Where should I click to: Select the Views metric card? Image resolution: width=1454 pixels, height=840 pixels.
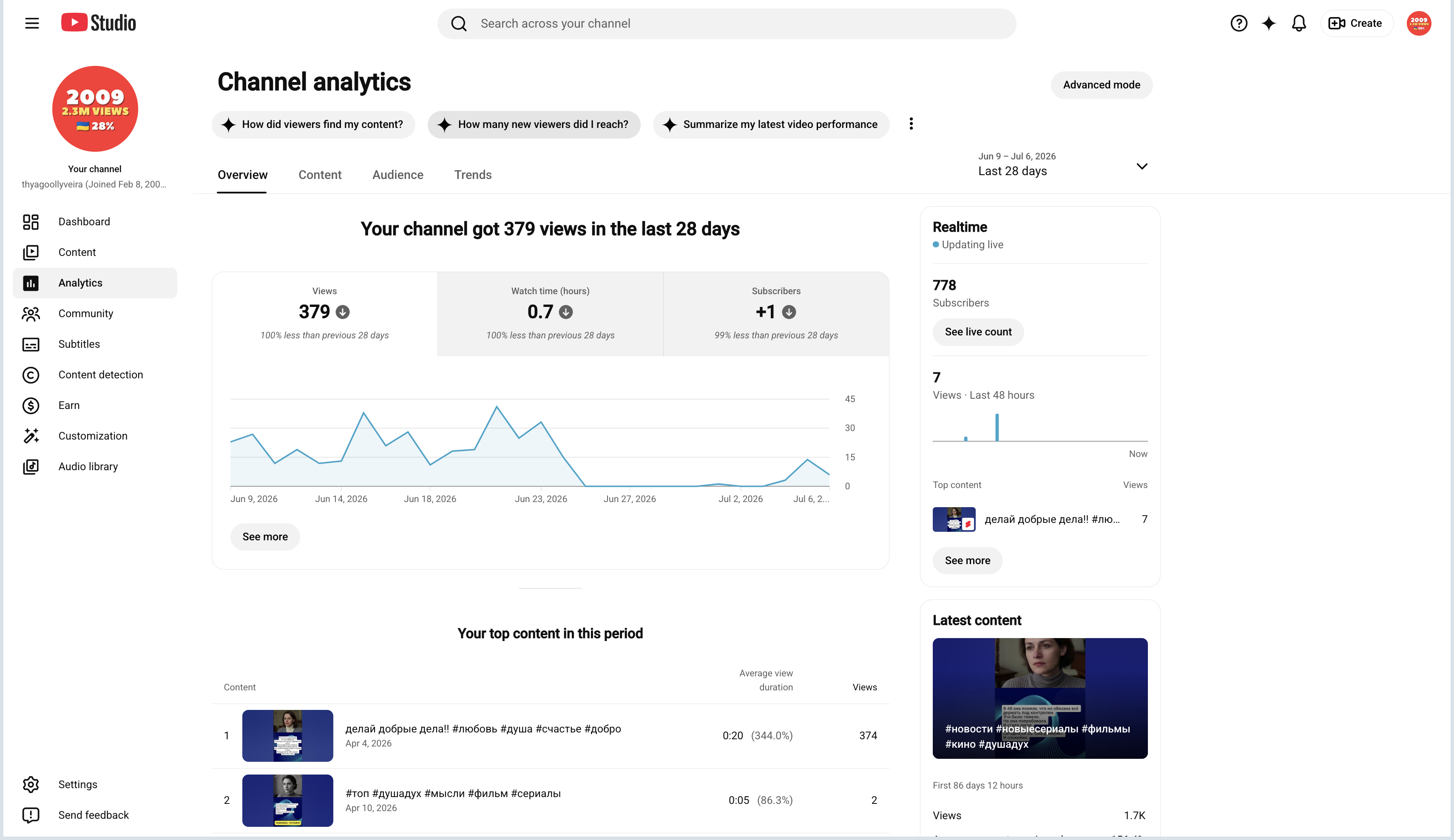click(x=324, y=314)
